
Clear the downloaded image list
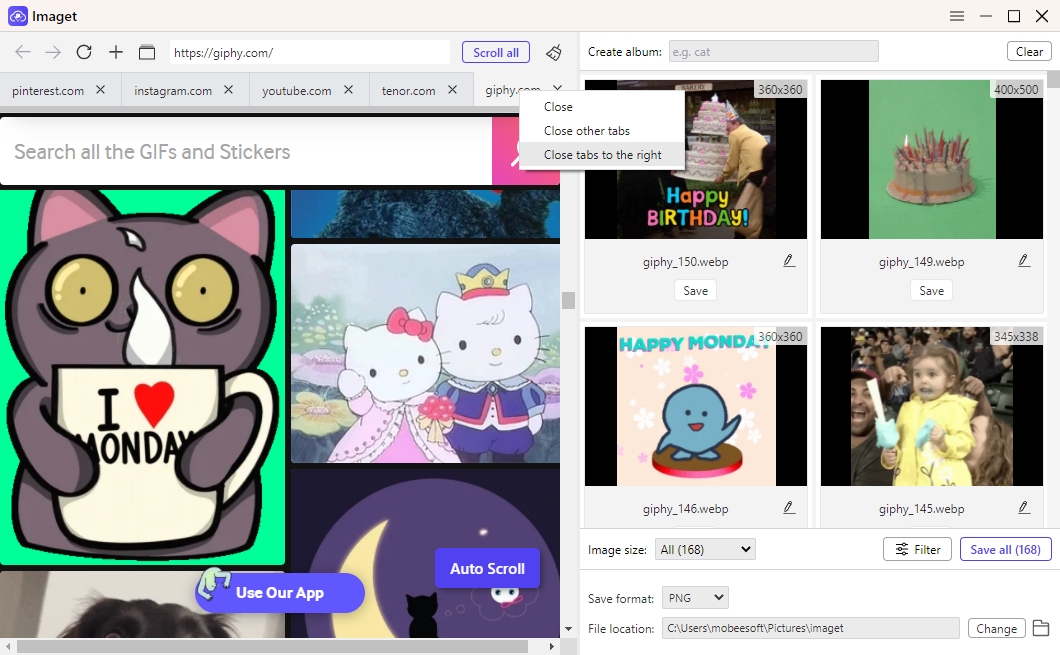pos(1029,51)
